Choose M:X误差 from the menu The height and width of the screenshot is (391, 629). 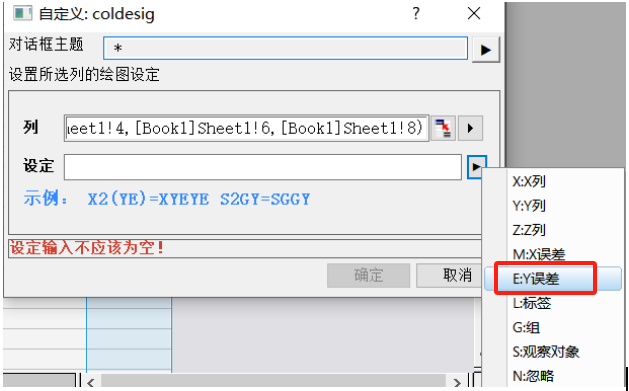[554, 254]
